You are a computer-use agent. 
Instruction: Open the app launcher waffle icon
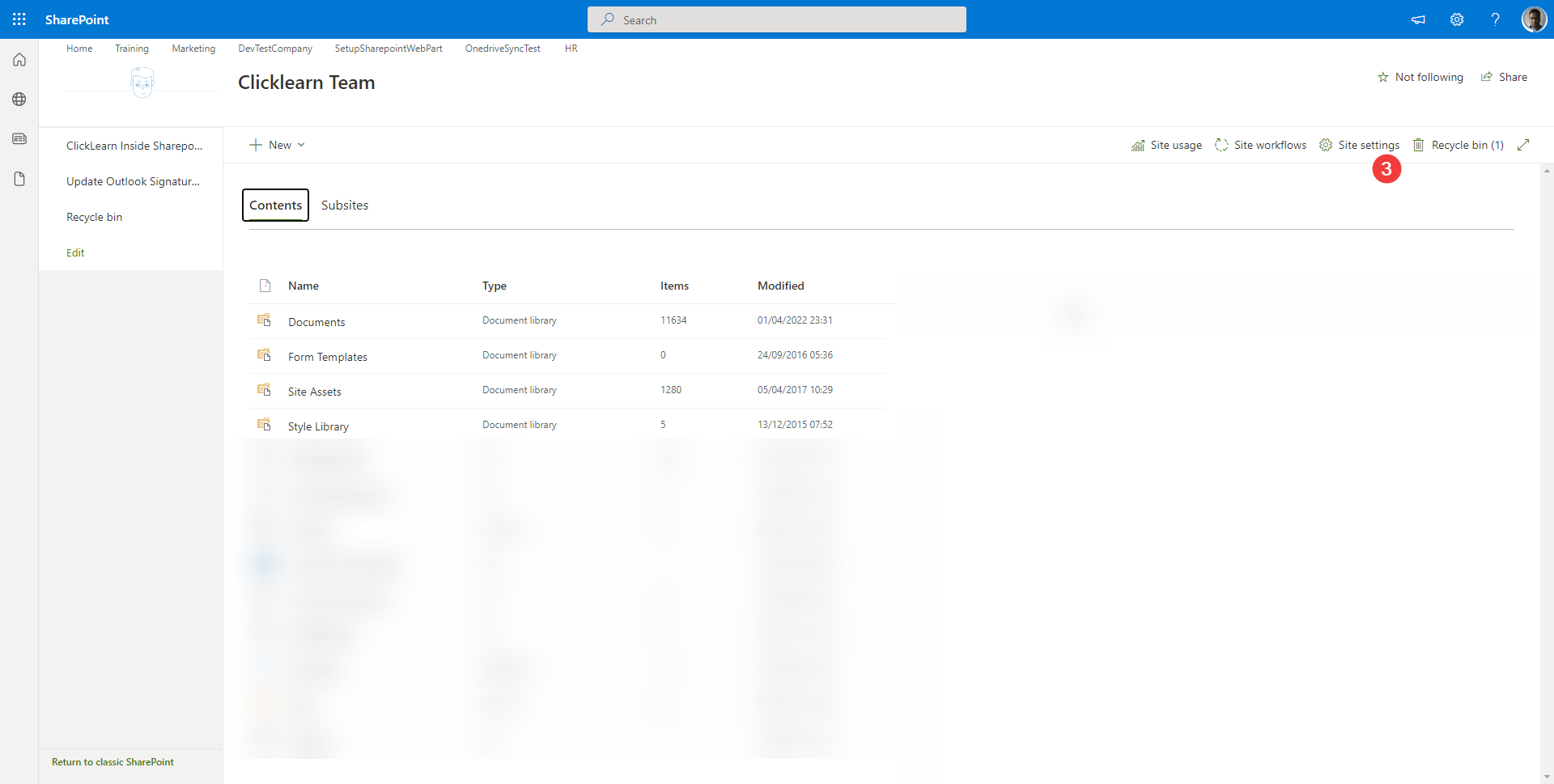[19, 19]
